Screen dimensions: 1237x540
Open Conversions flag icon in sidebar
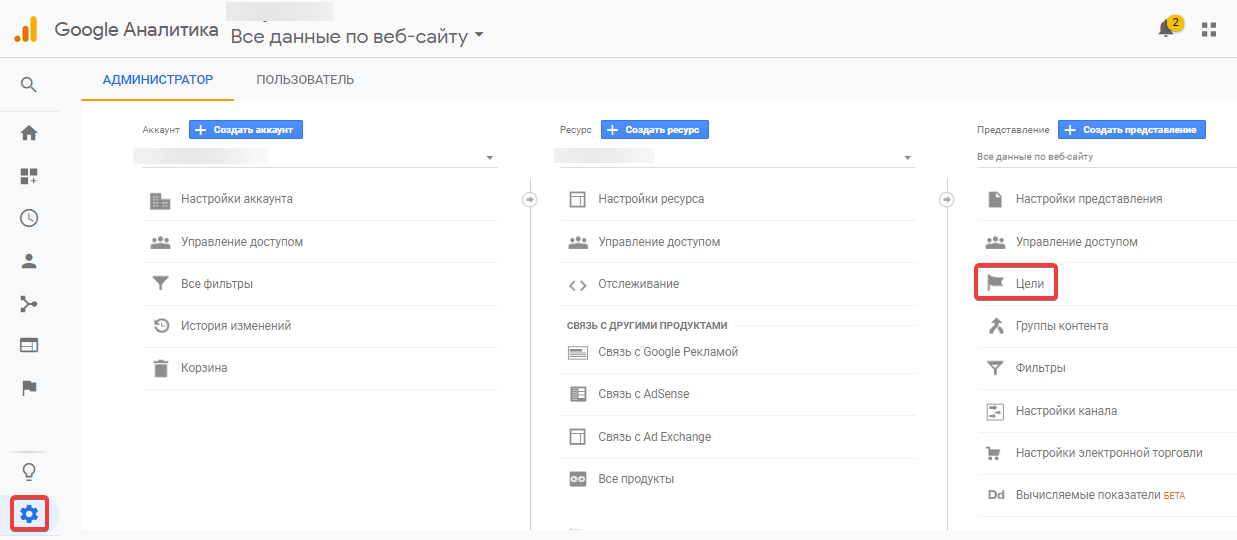tap(29, 388)
